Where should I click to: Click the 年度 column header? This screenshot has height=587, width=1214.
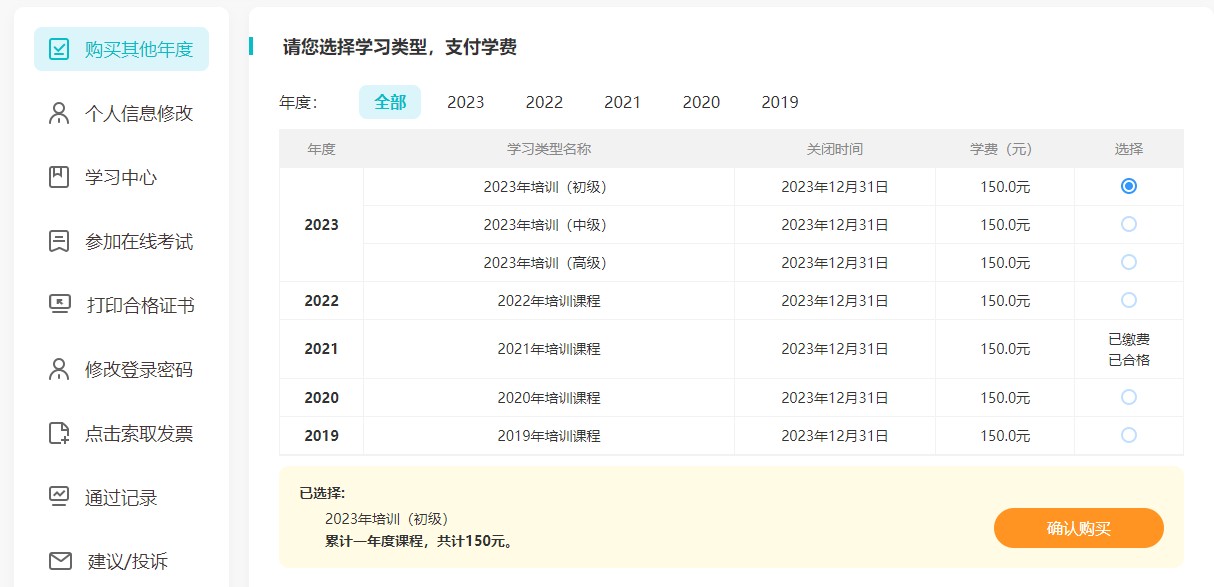pos(322,149)
